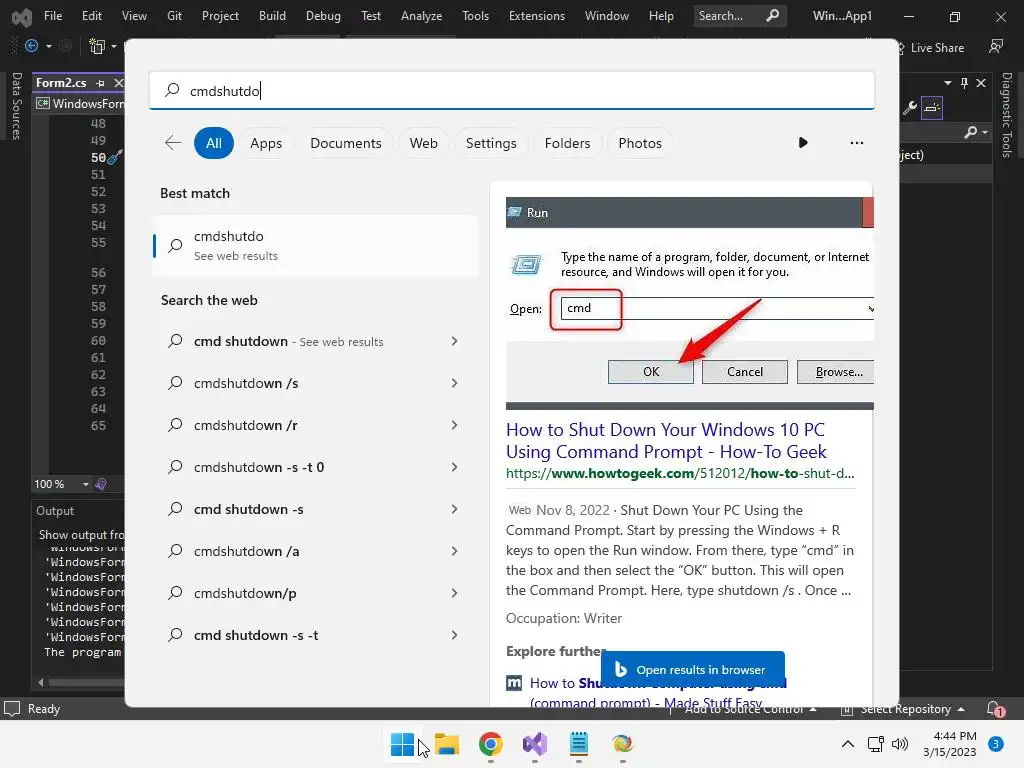This screenshot has height=768, width=1024.
Task: Click the search icon beside 'cmdshutdown /s'
Action: click(x=175, y=383)
